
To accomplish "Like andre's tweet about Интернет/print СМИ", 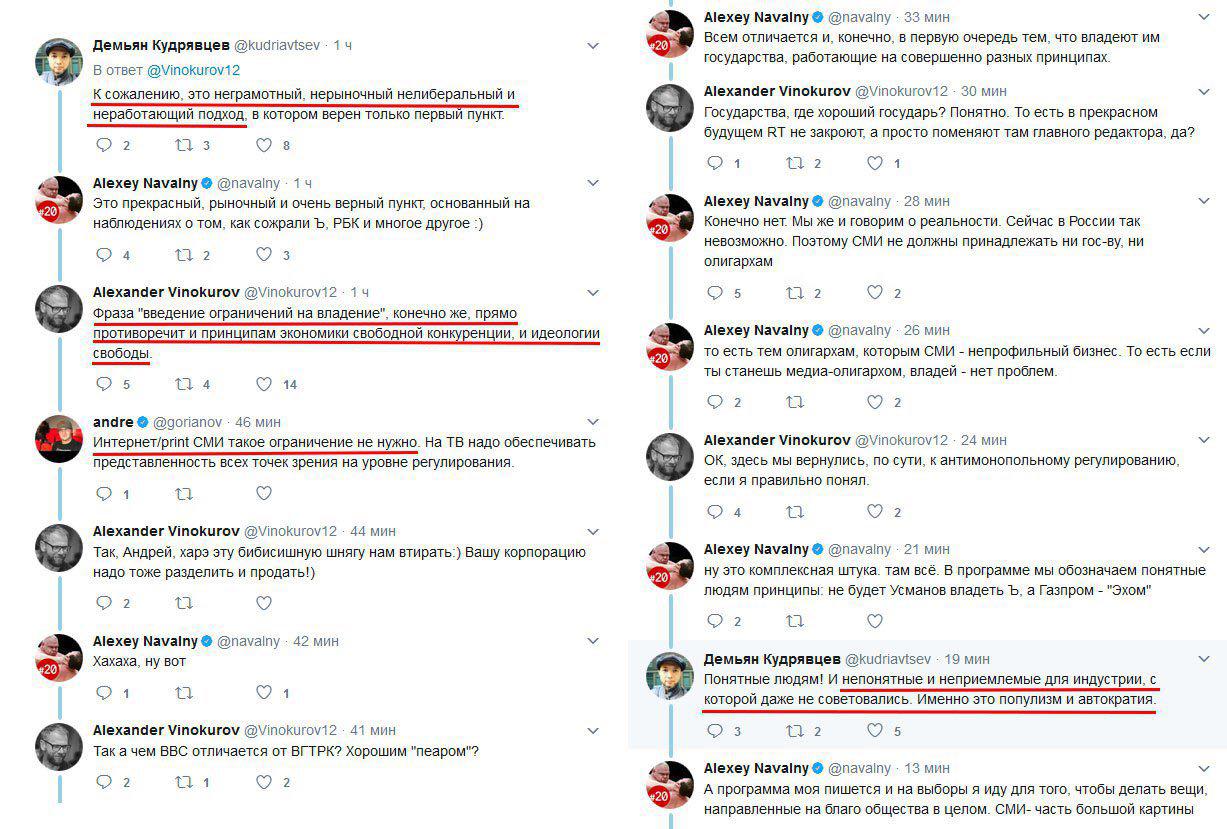I will [264, 493].
